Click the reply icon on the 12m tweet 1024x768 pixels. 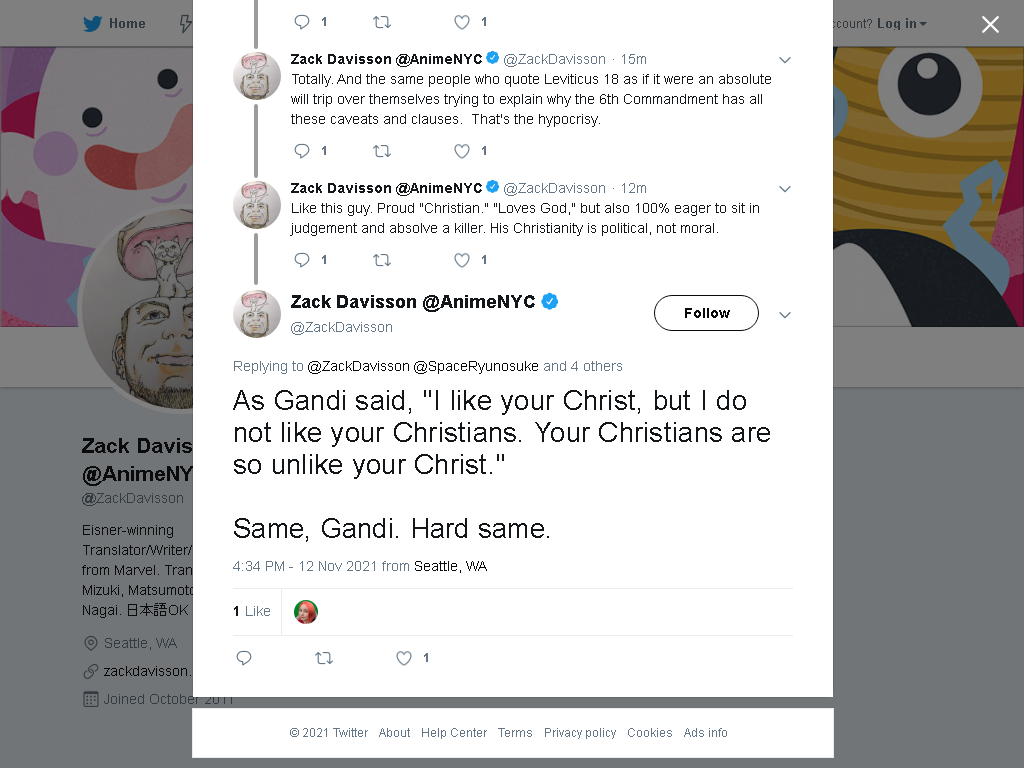point(302,260)
